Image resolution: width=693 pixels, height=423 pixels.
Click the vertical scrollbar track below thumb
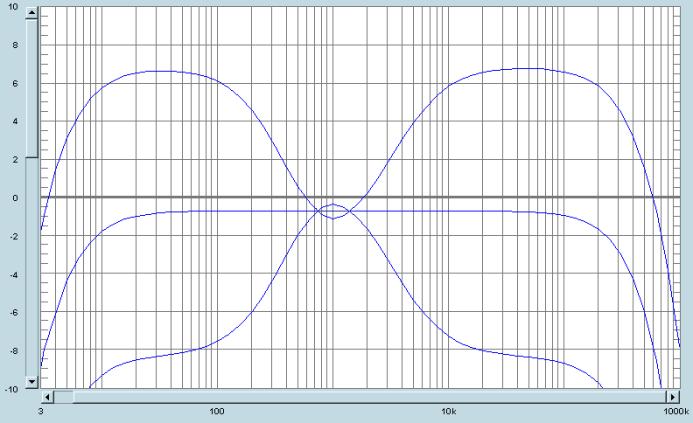pyautogui.click(x=32, y=267)
